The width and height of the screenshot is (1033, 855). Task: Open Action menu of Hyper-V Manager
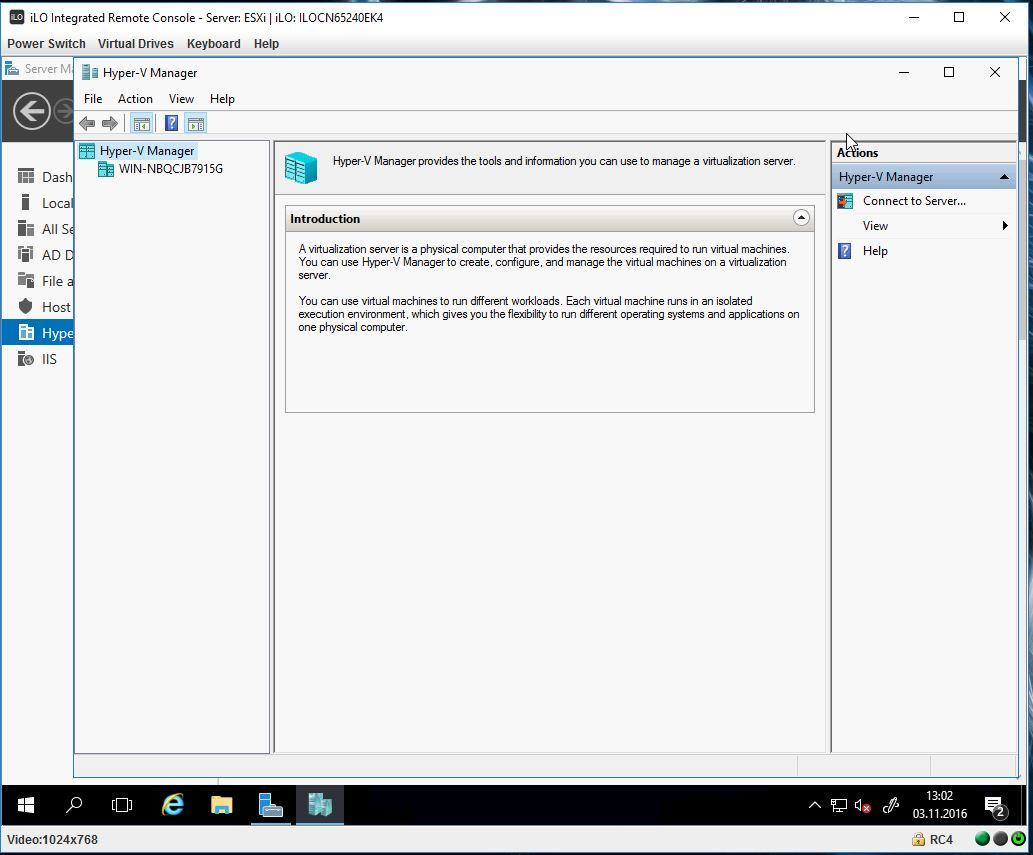coord(135,99)
